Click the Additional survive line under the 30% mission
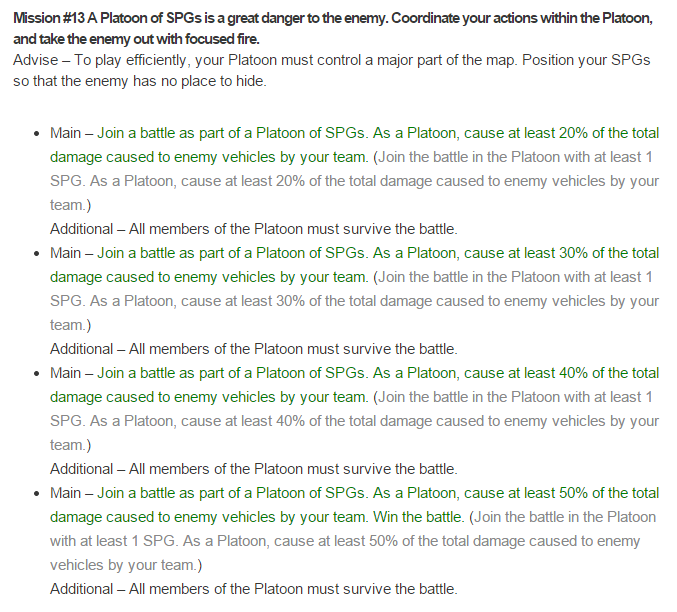This screenshot has width=677, height=612. pyautogui.click(x=254, y=349)
